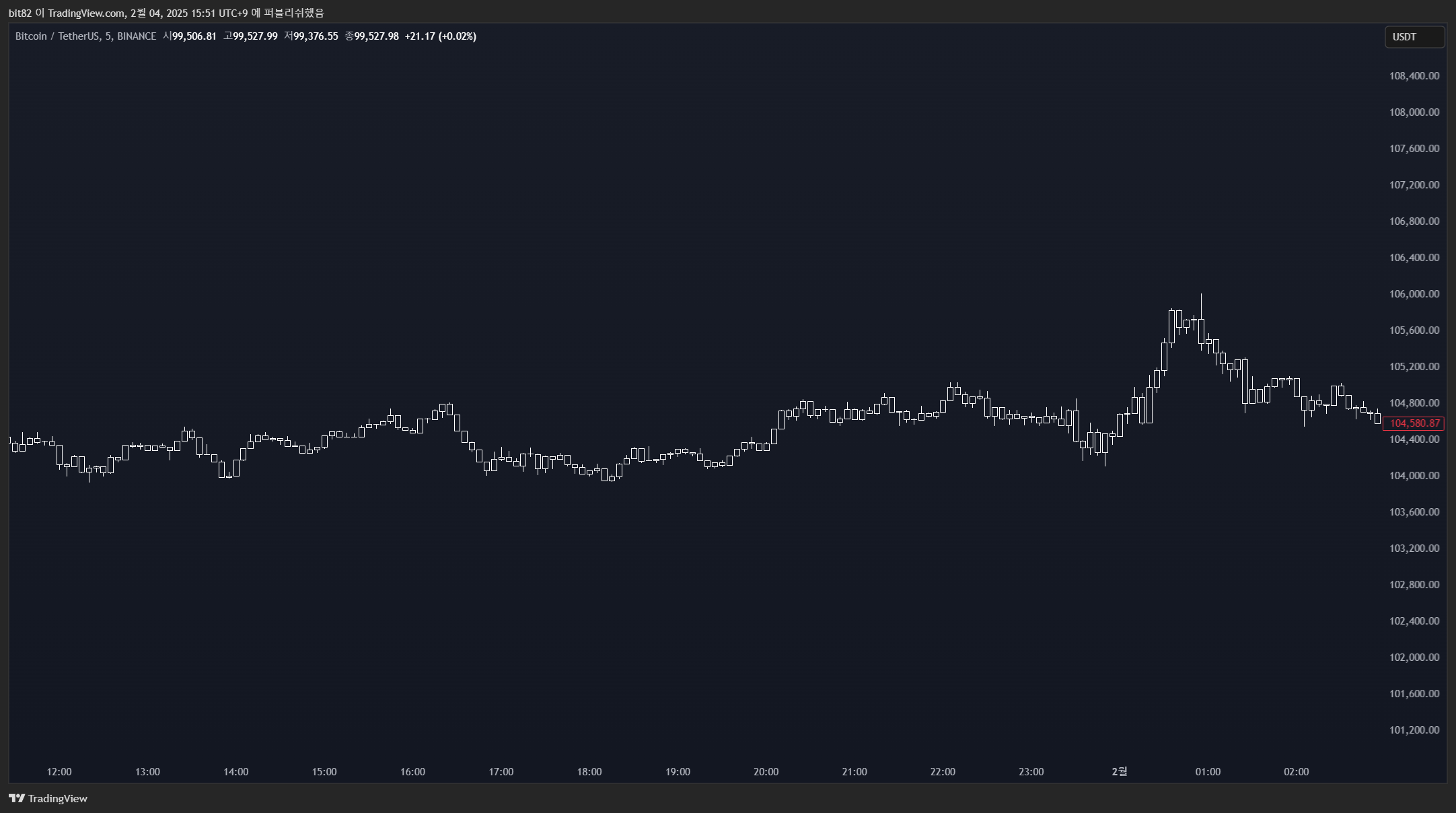Click the 105,600.00 price axis label
1456x813 pixels.
click(x=1414, y=330)
